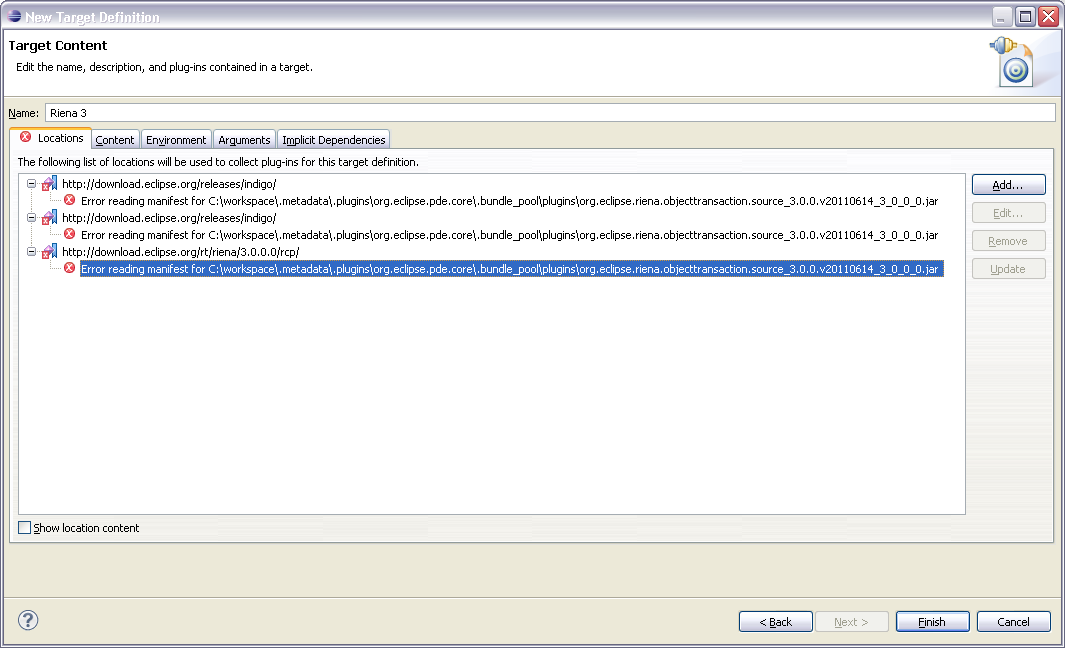Close the New Target Definition window
This screenshot has width=1065, height=648.
[x=1049, y=16]
